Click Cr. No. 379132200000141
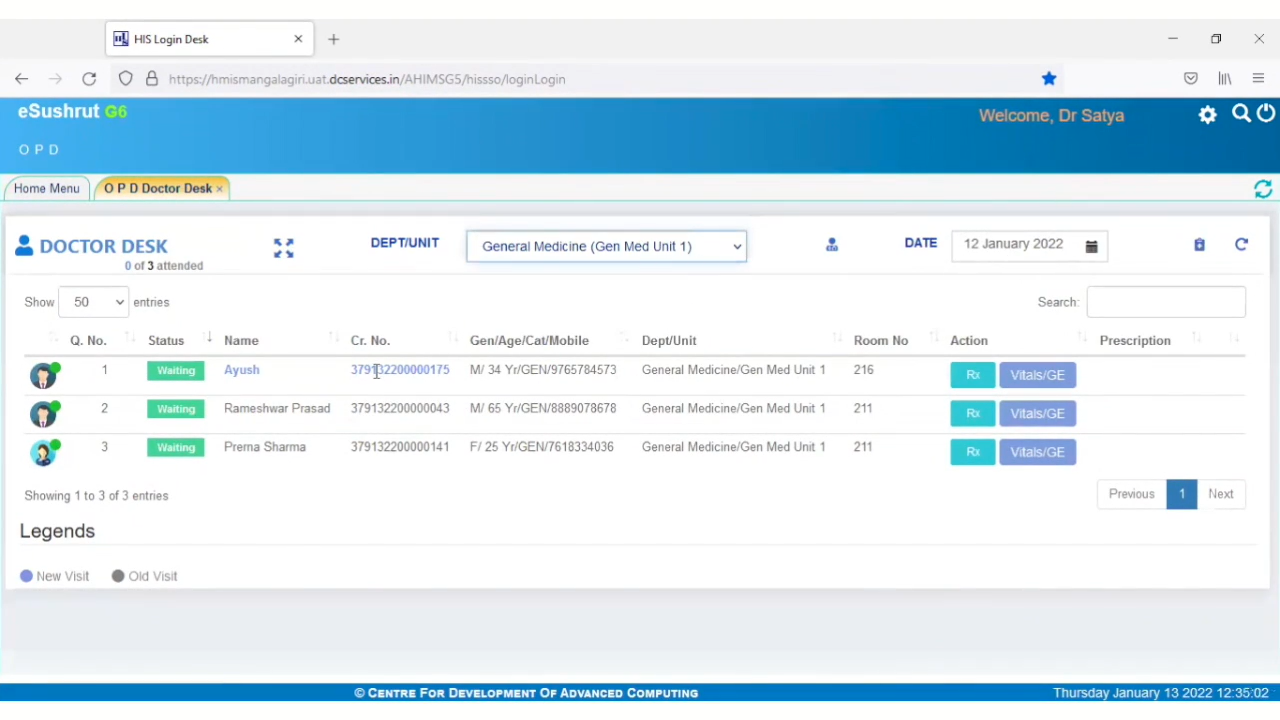Image resolution: width=1280 pixels, height=720 pixels. [400, 447]
